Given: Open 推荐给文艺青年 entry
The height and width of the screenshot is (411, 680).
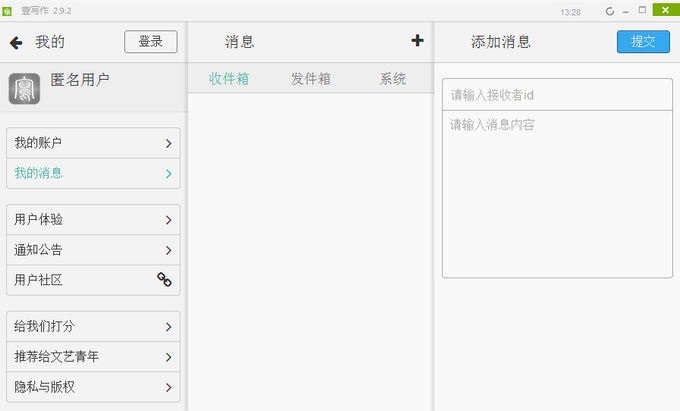Looking at the screenshot, I should click(x=93, y=357).
